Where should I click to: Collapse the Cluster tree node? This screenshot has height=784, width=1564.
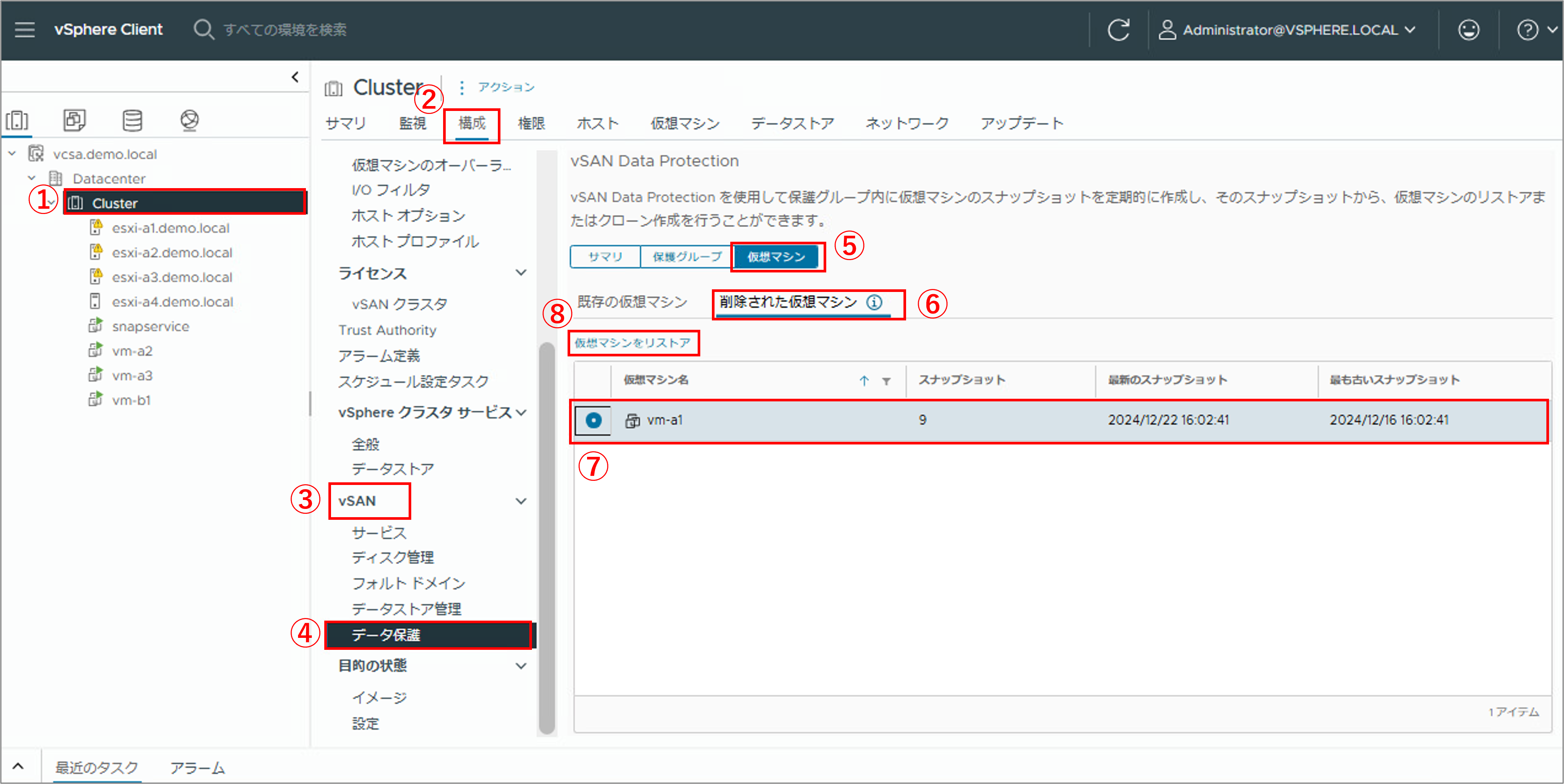tap(52, 203)
